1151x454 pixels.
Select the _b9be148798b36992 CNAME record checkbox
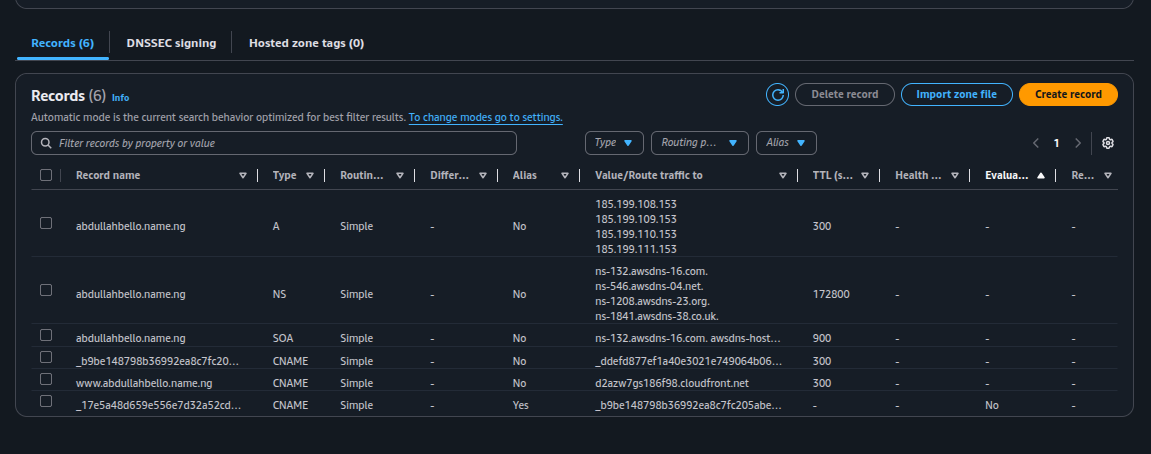click(x=46, y=357)
